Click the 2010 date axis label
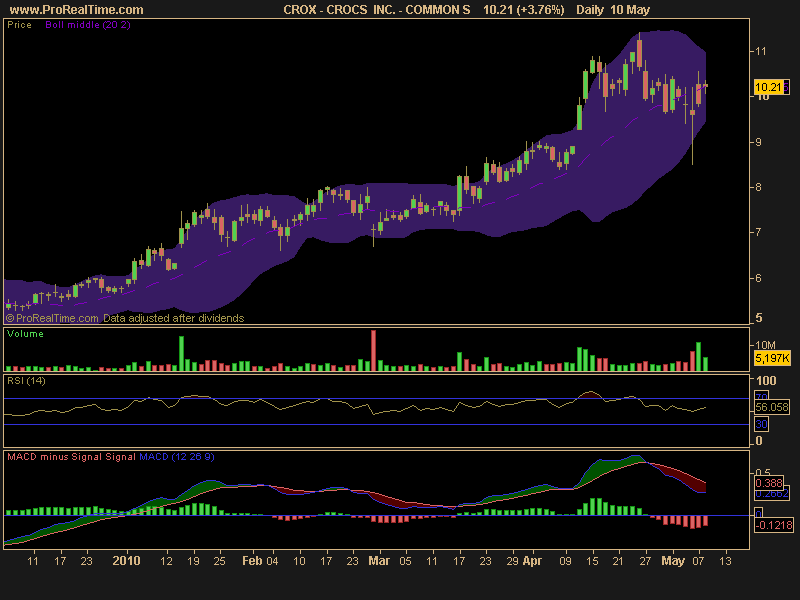The width and height of the screenshot is (800, 600). click(126, 561)
